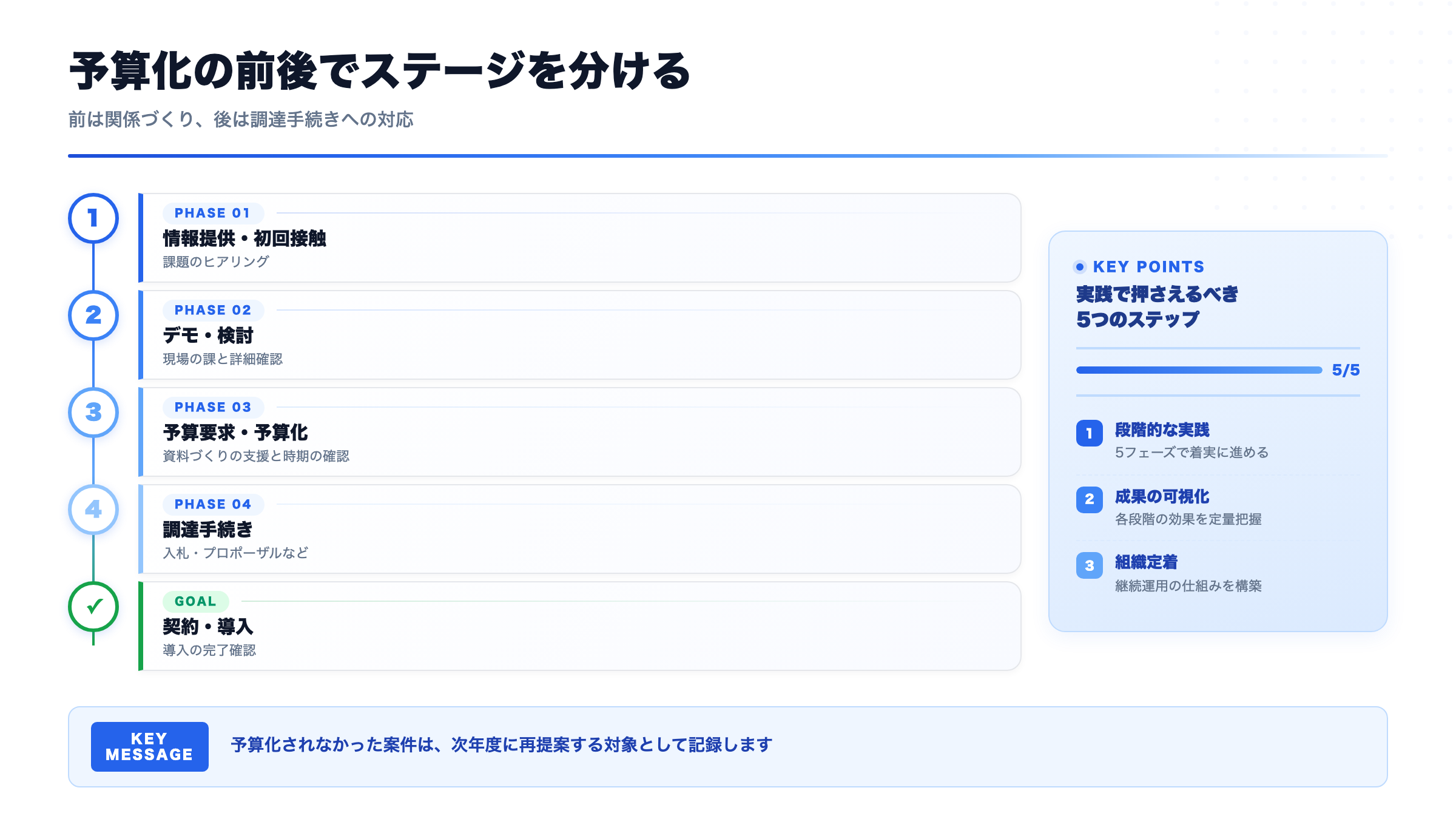Select the PHASE 03 label pill
This screenshot has height=819, width=1456.
point(213,407)
